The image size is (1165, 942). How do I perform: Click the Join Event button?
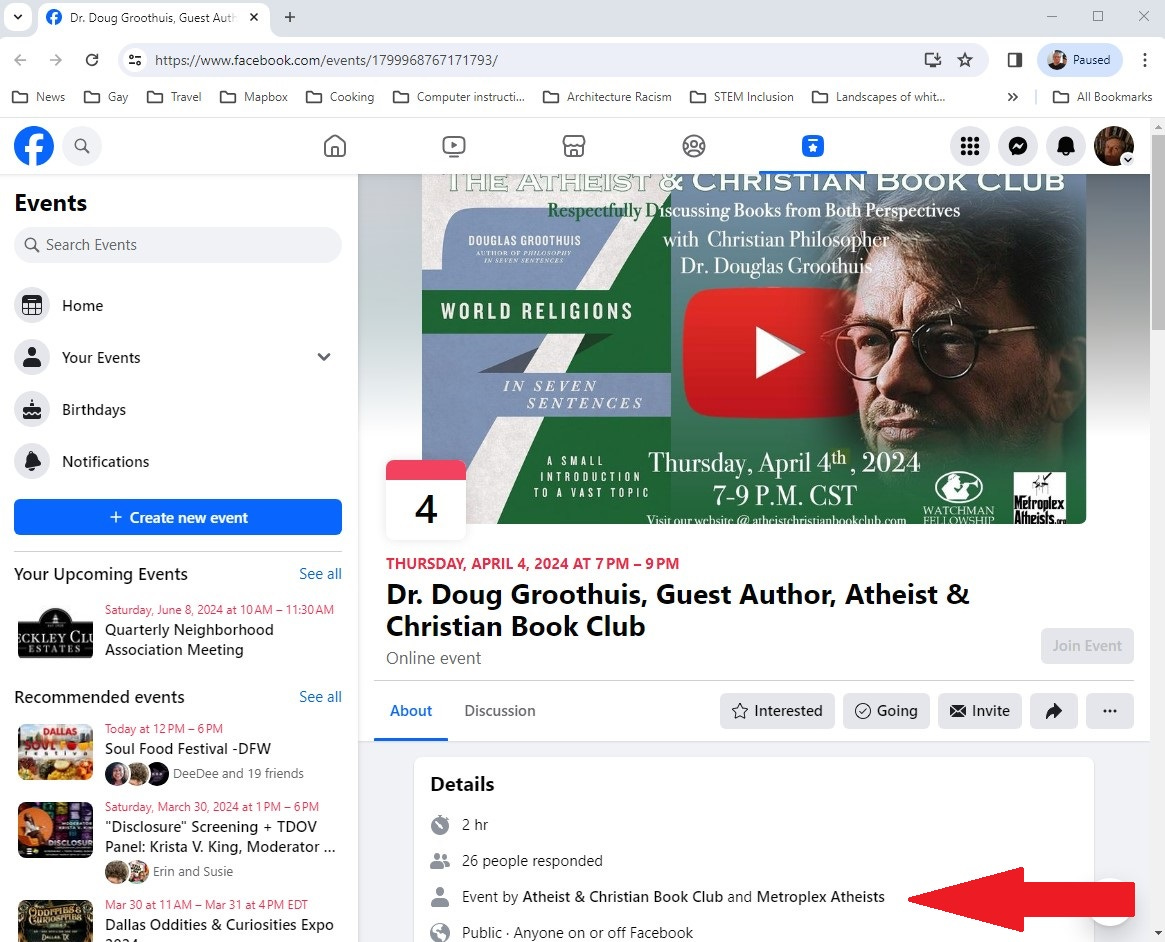point(1087,646)
